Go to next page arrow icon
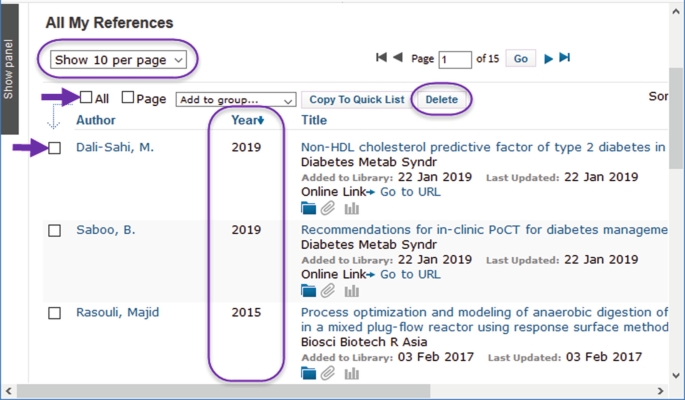This screenshot has width=685, height=400. point(548,59)
